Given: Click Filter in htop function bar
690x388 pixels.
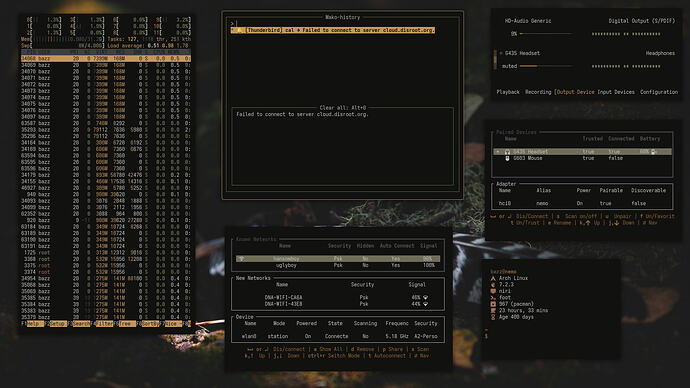Looking at the screenshot, I should tap(104, 323).
